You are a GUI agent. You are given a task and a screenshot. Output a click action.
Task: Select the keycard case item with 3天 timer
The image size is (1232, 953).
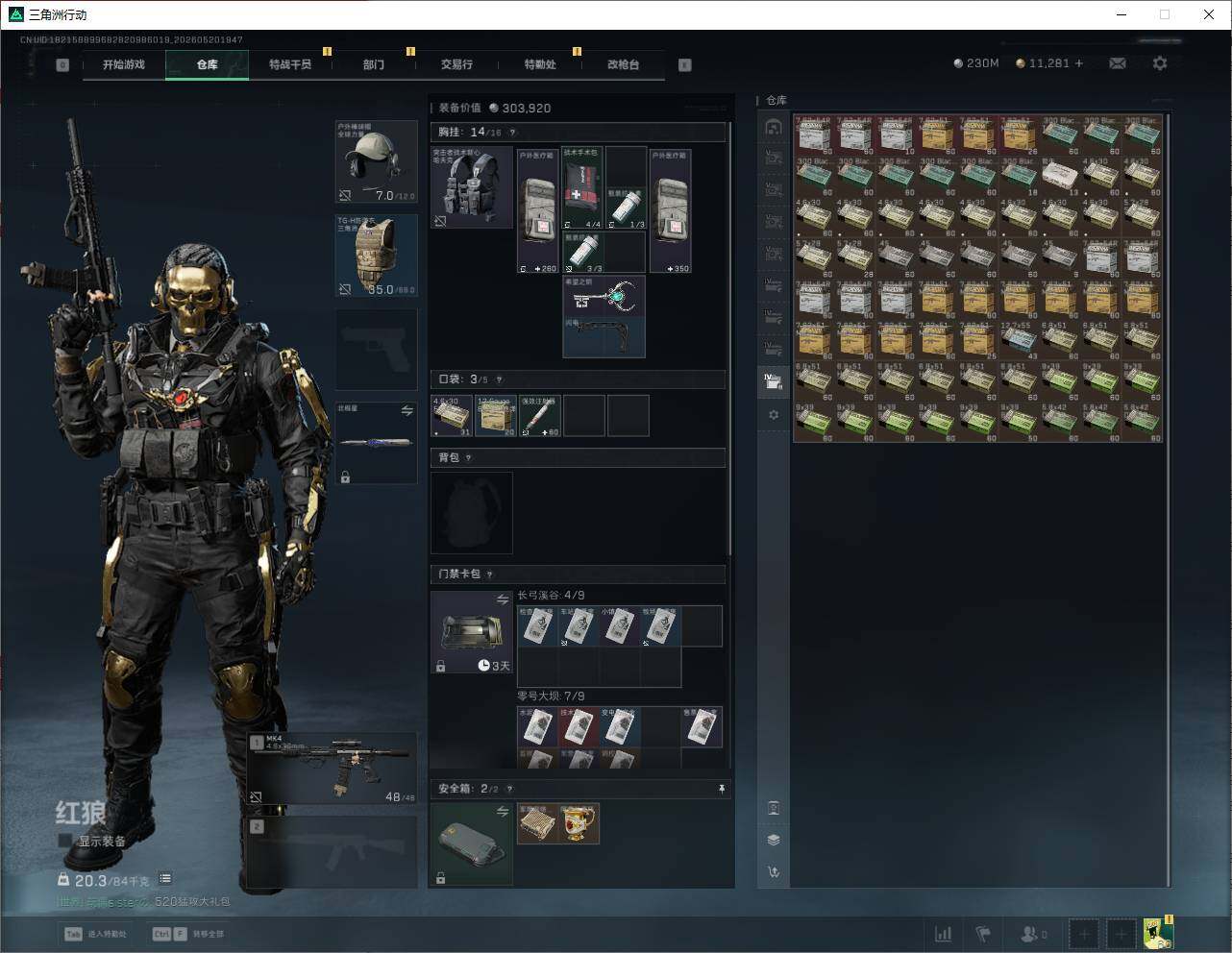click(471, 632)
